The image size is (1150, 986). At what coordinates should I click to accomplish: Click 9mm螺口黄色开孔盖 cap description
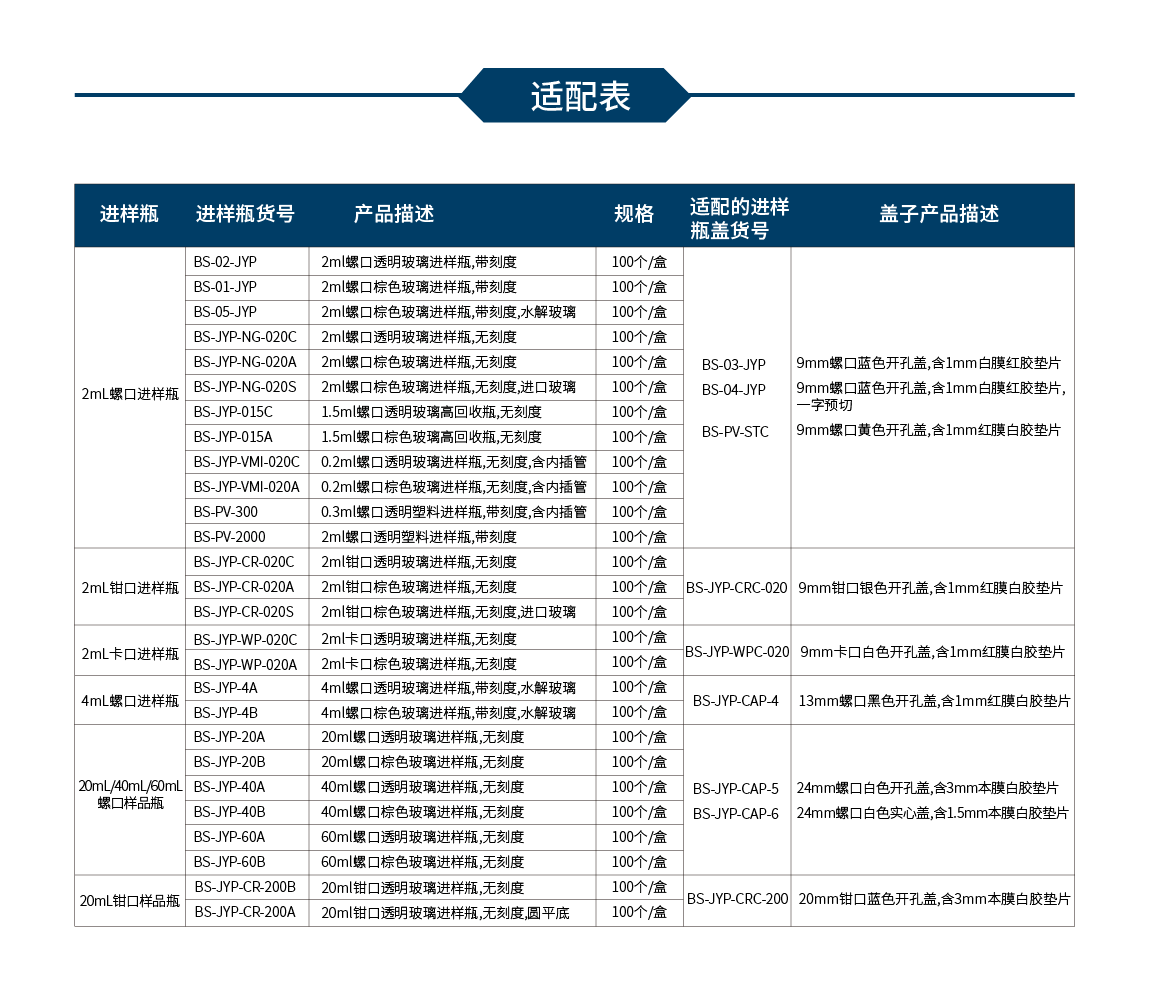coord(929,430)
